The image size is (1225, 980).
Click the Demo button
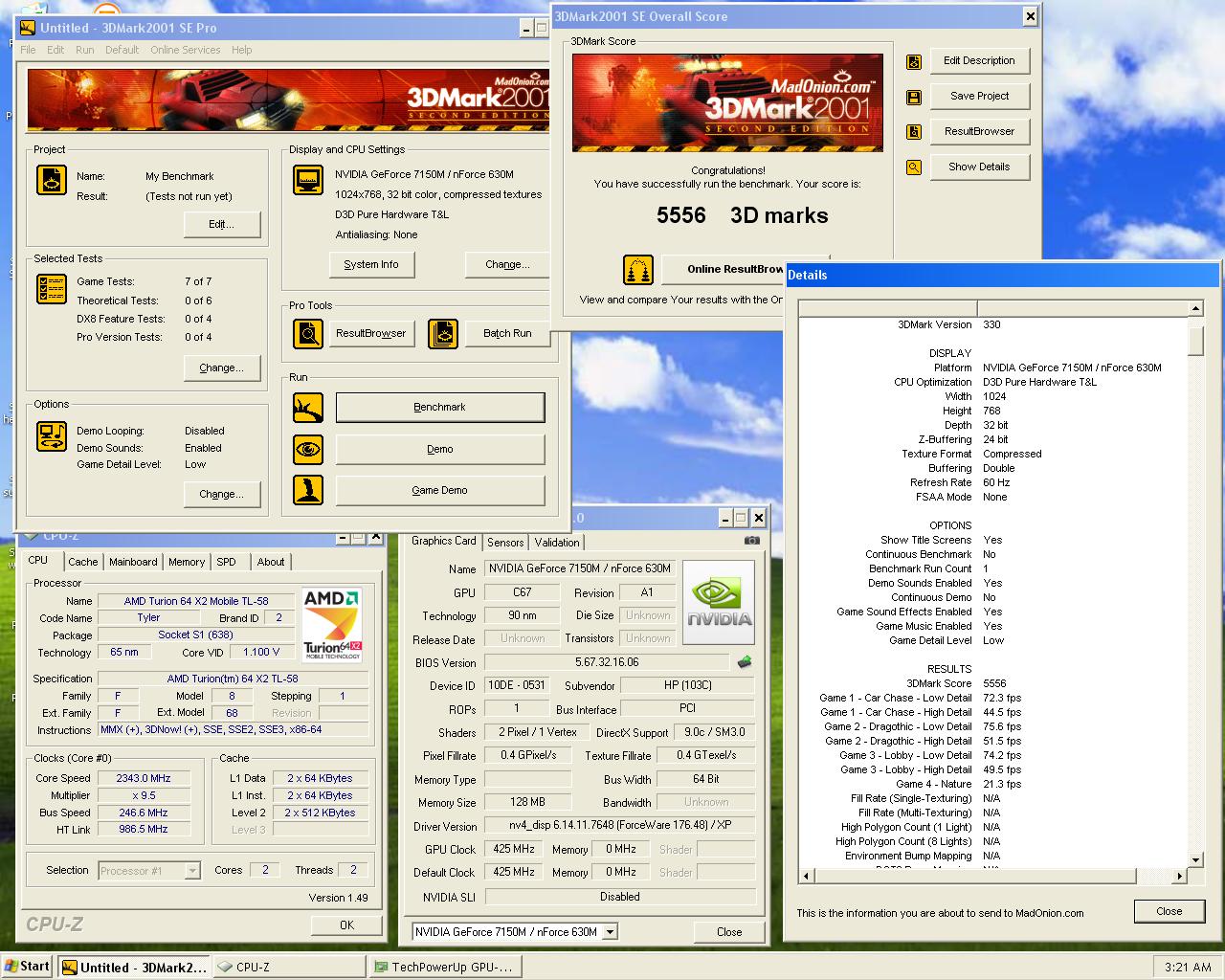[x=440, y=449]
